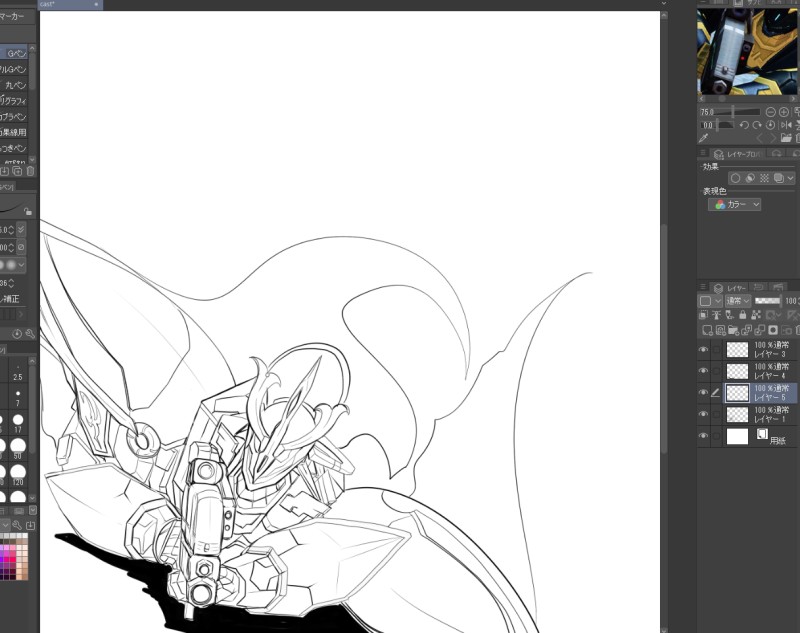Enable the layer color effect
This screenshot has width=800, height=633.
point(779,178)
